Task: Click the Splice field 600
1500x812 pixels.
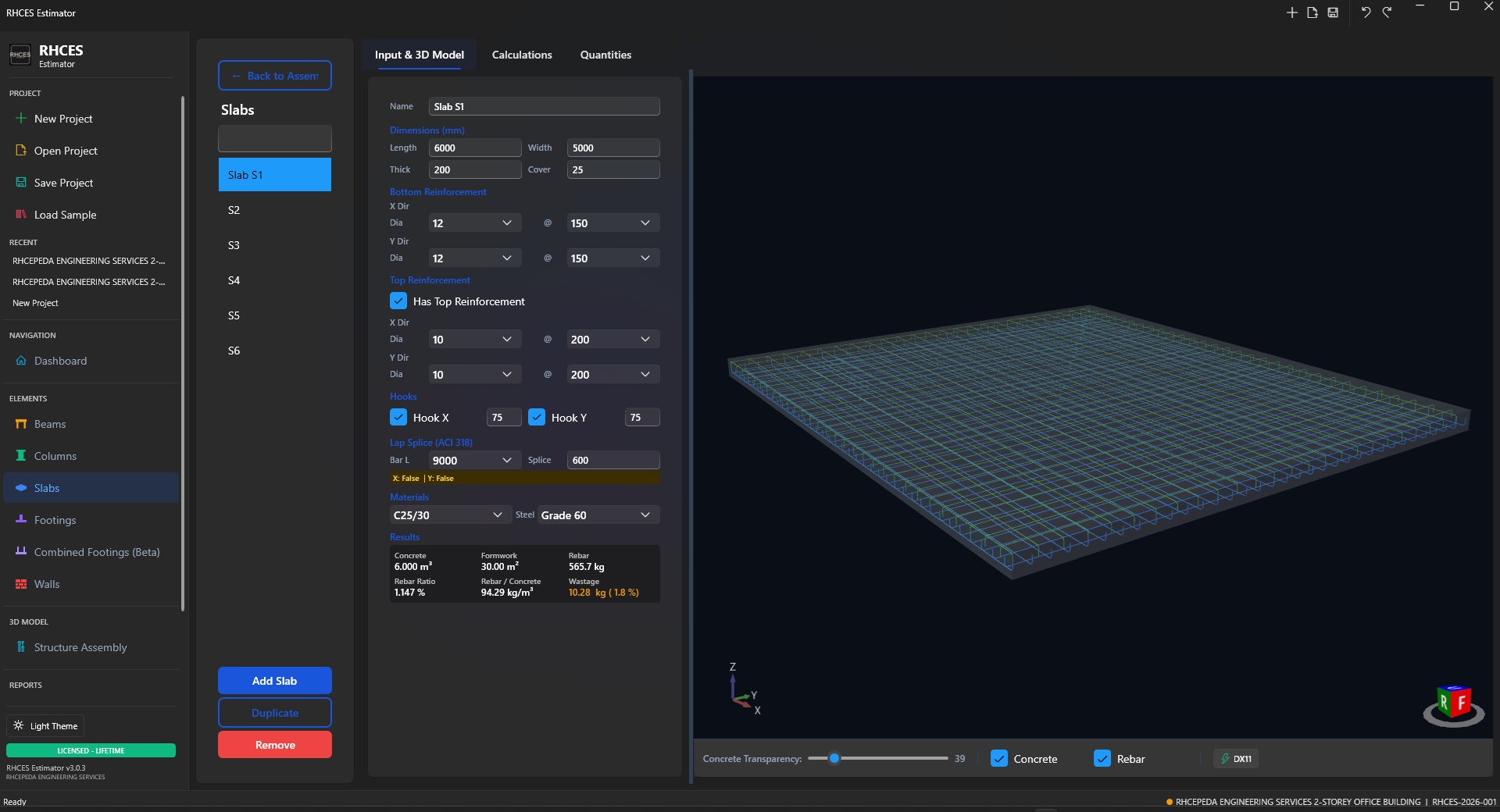Action: click(613, 460)
